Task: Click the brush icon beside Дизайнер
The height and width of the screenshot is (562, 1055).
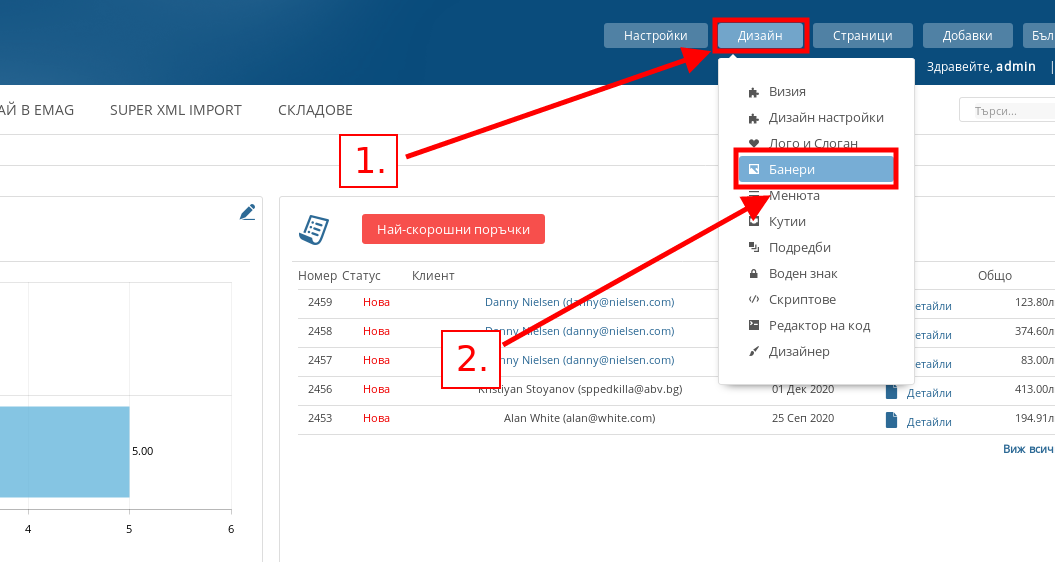Action: coord(754,352)
